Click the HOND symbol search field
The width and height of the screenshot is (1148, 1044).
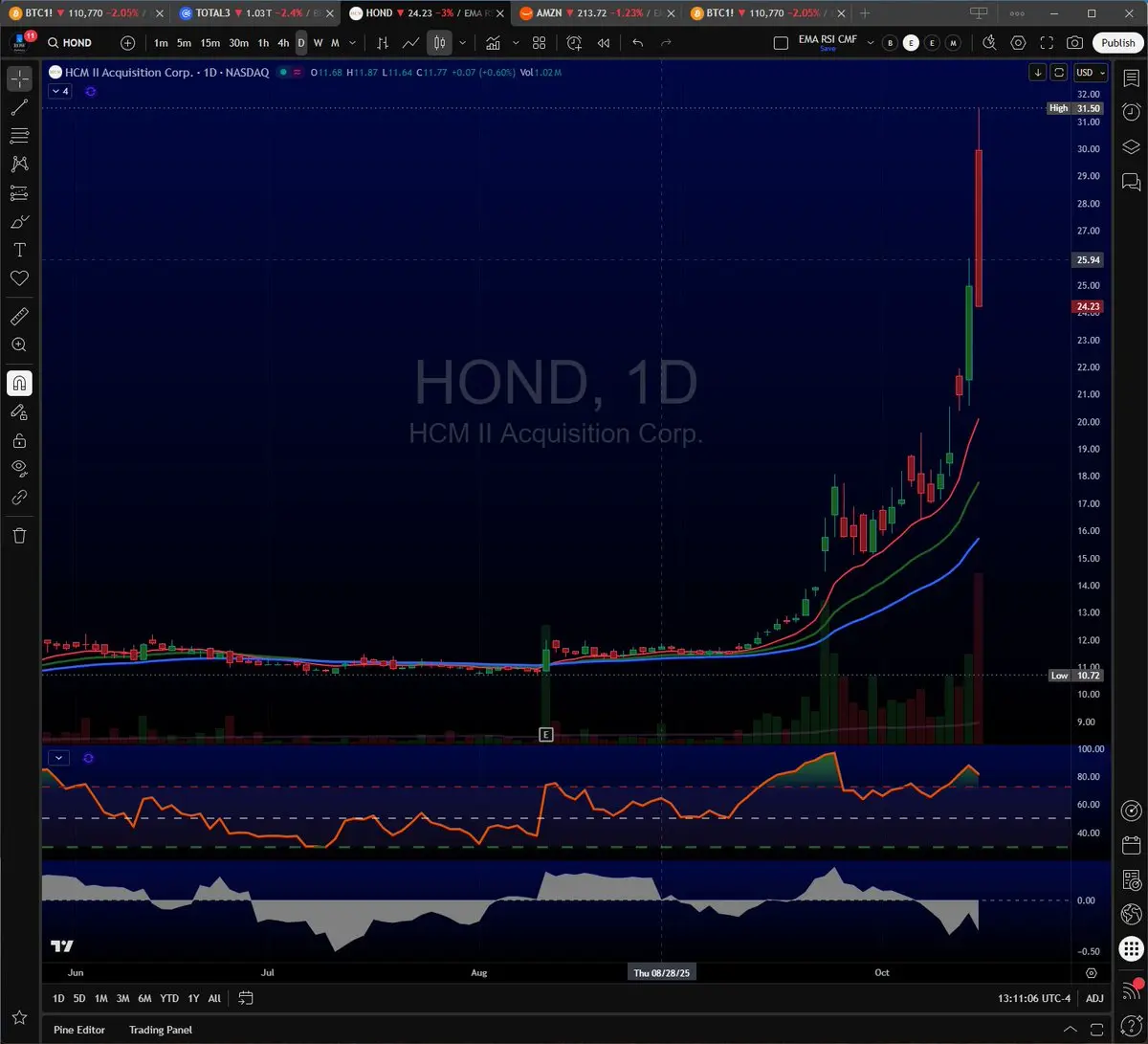tap(77, 43)
